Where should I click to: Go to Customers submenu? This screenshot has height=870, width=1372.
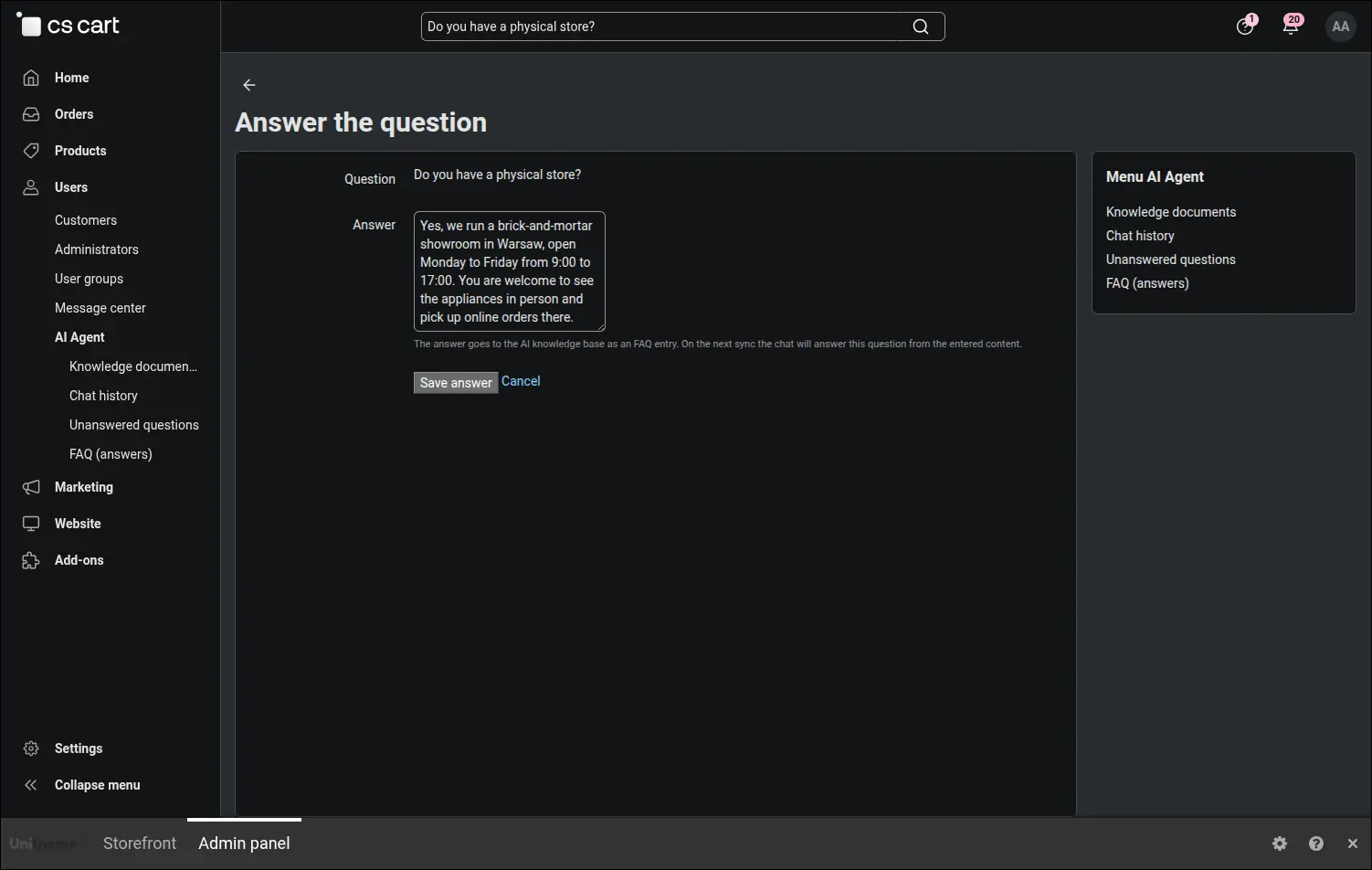pos(86,220)
